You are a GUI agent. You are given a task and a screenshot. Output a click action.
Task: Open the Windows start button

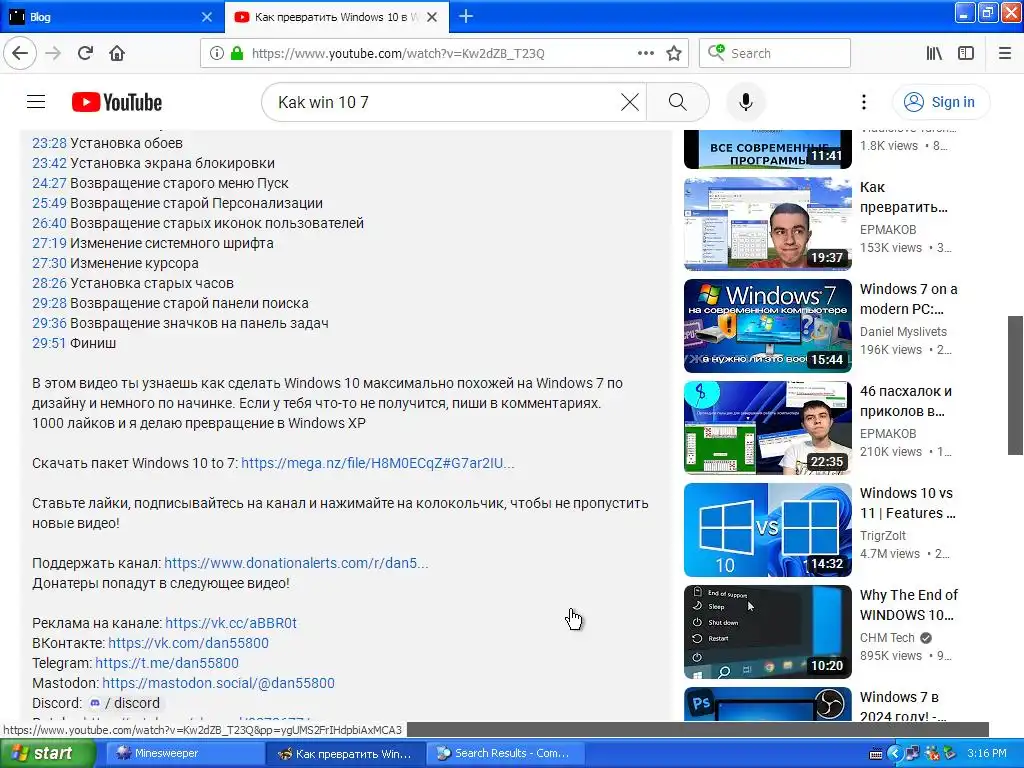[x=47, y=753]
